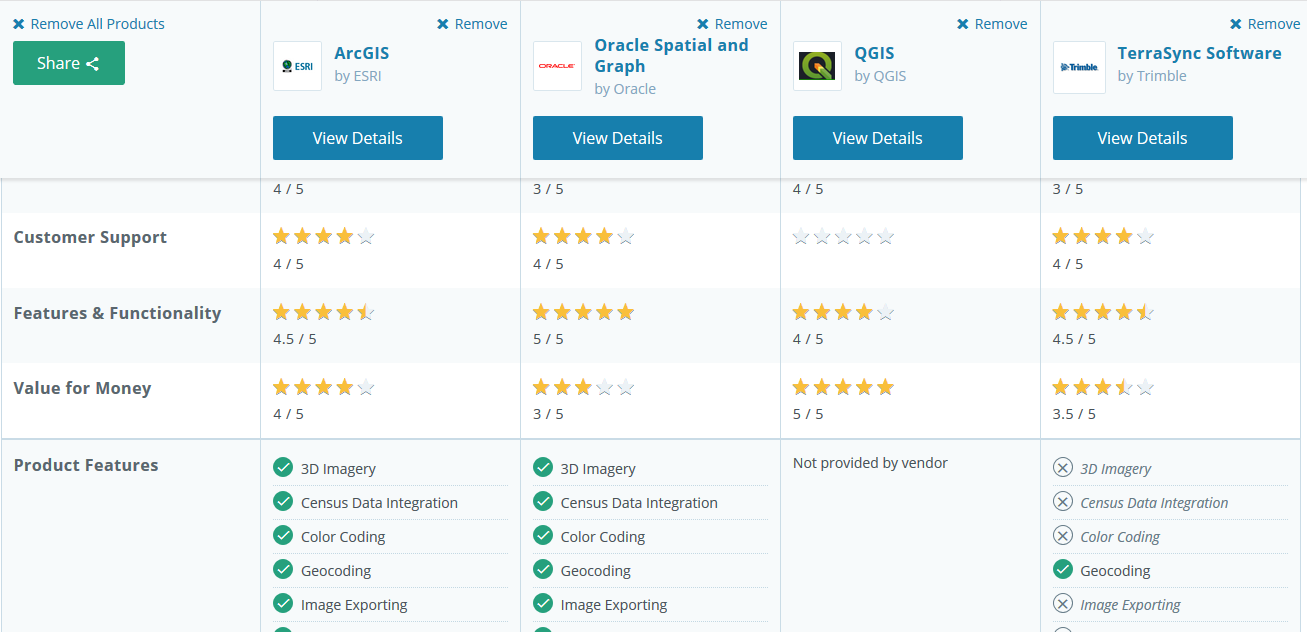Open the TerraSync Software product link
1307x632 pixels.
pyautogui.click(x=1199, y=53)
